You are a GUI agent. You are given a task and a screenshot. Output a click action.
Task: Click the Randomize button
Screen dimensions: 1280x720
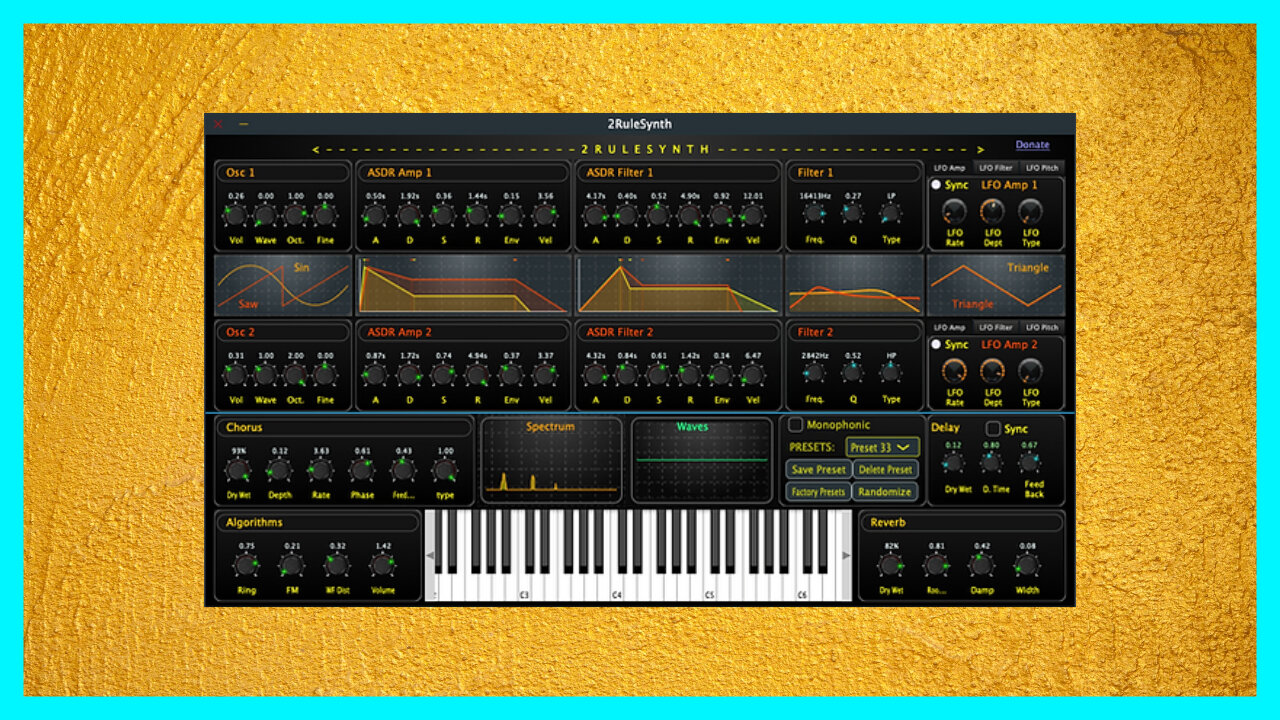click(x=885, y=491)
